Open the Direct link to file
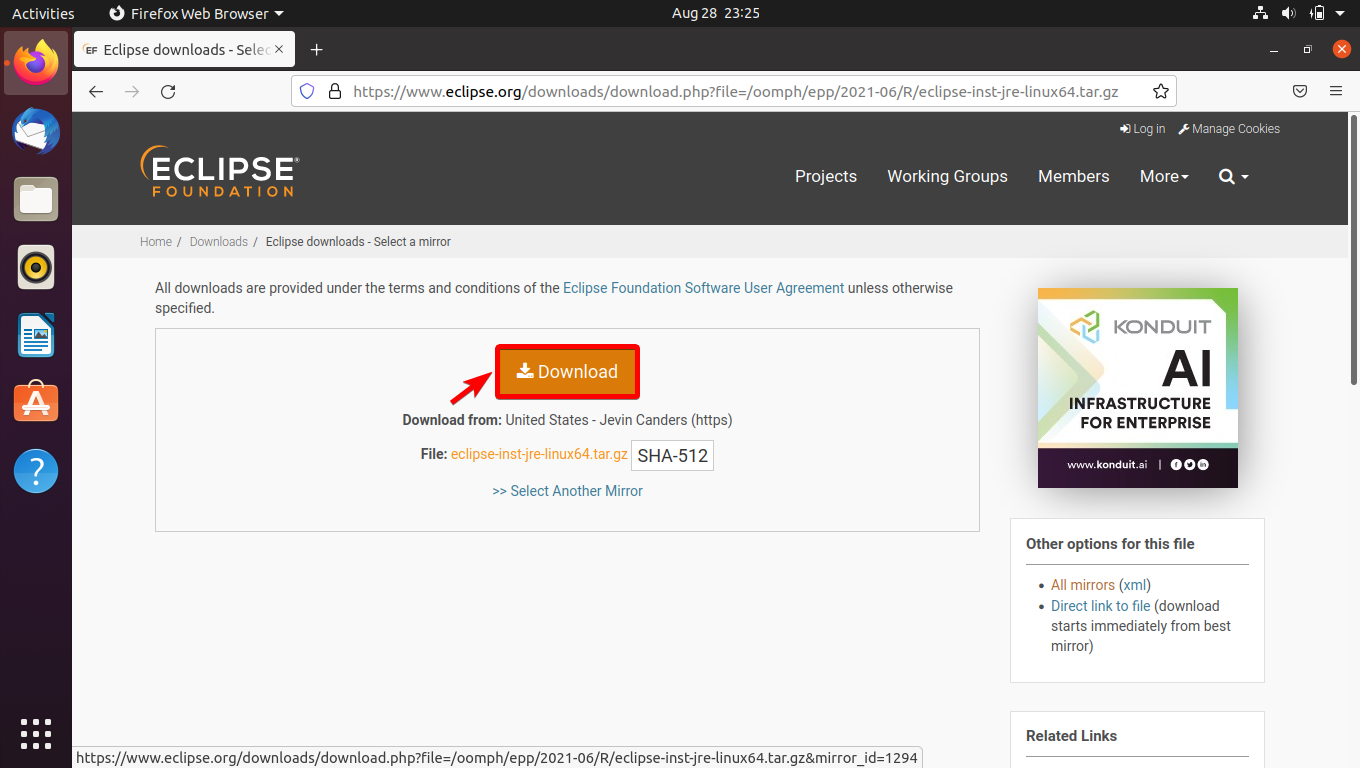Viewport: 1360px width, 768px height. point(1100,605)
